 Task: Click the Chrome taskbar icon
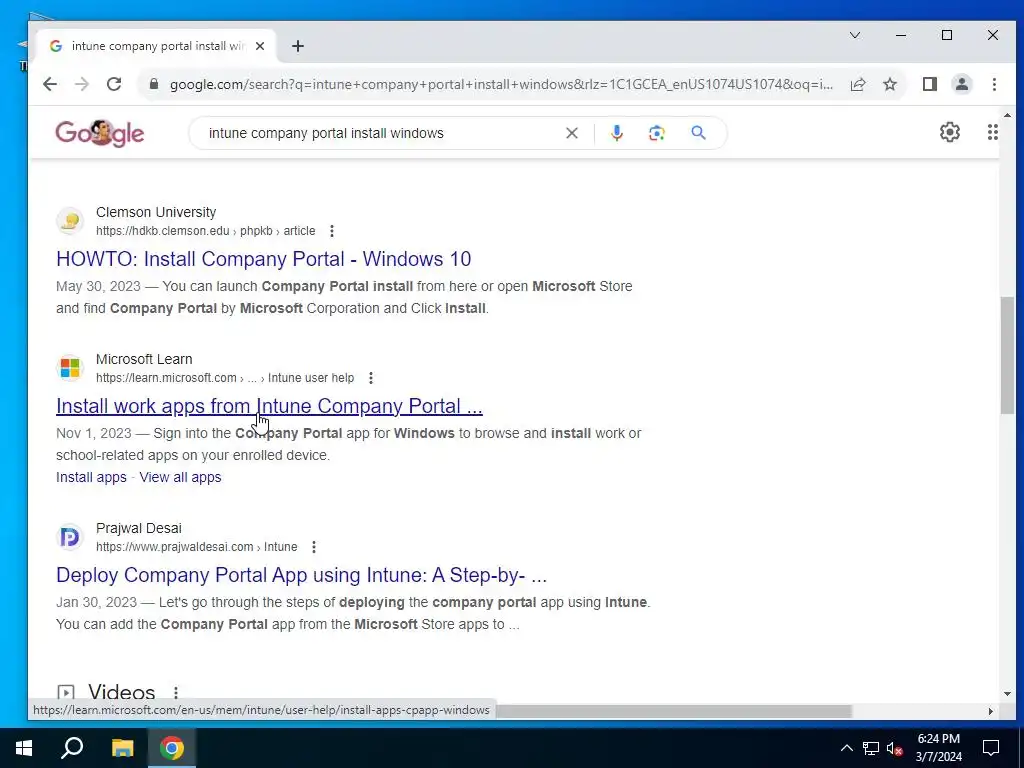(172, 748)
